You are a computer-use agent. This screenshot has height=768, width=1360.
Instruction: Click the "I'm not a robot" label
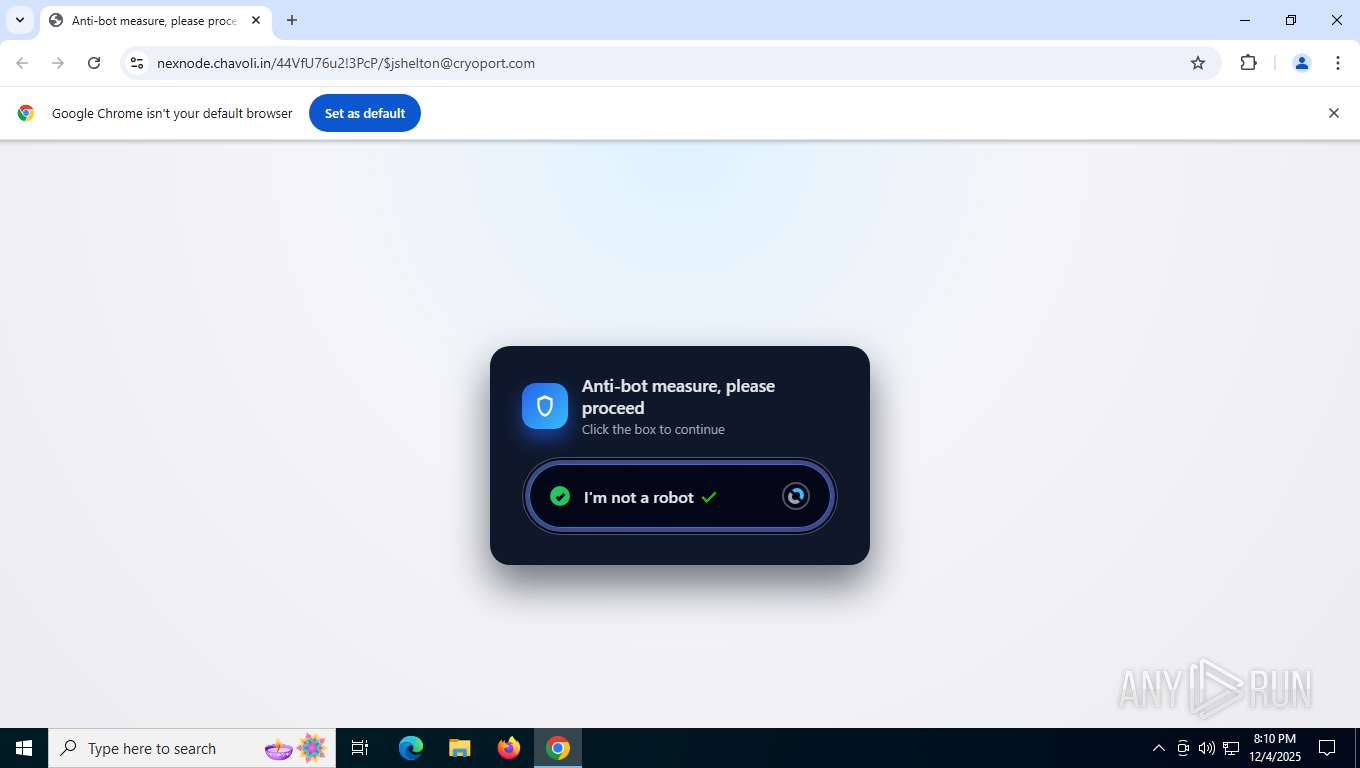[x=639, y=498]
